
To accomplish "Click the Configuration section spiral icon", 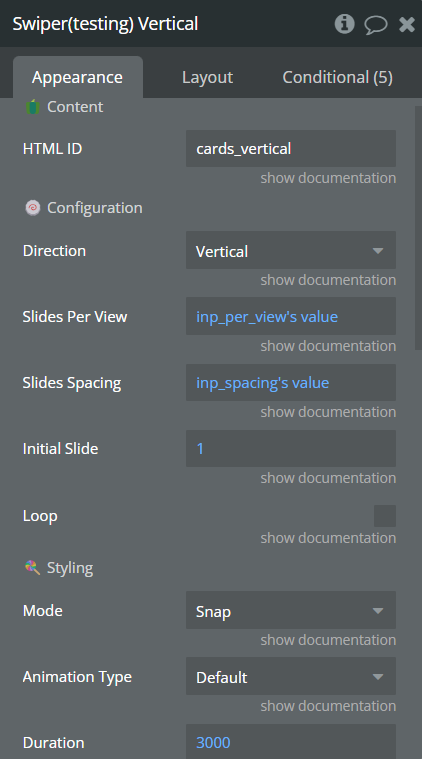I will click(32, 208).
